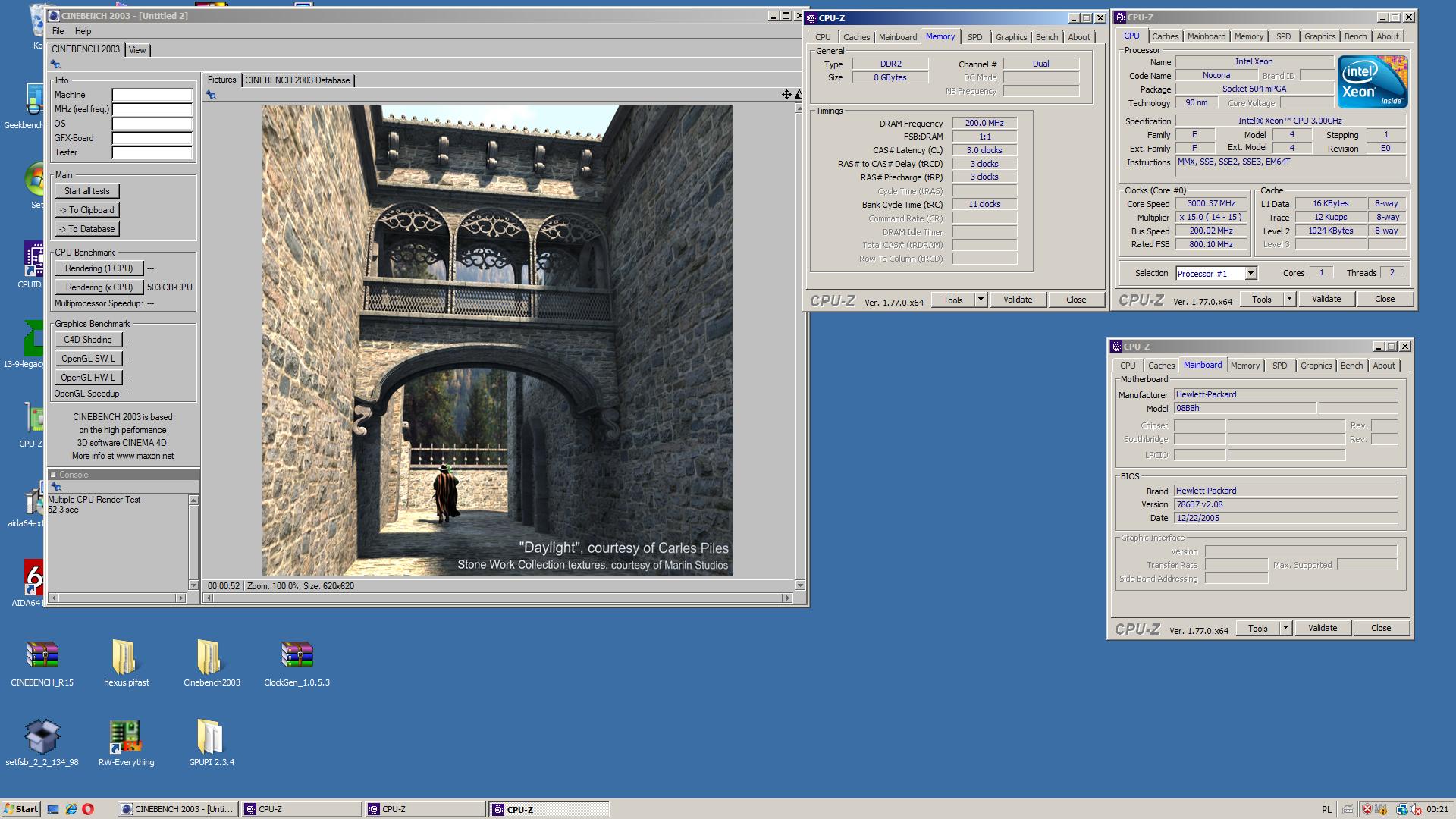Click the move picture cross-arrows icon
Viewport: 1456px width, 819px height.
pos(786,94)
